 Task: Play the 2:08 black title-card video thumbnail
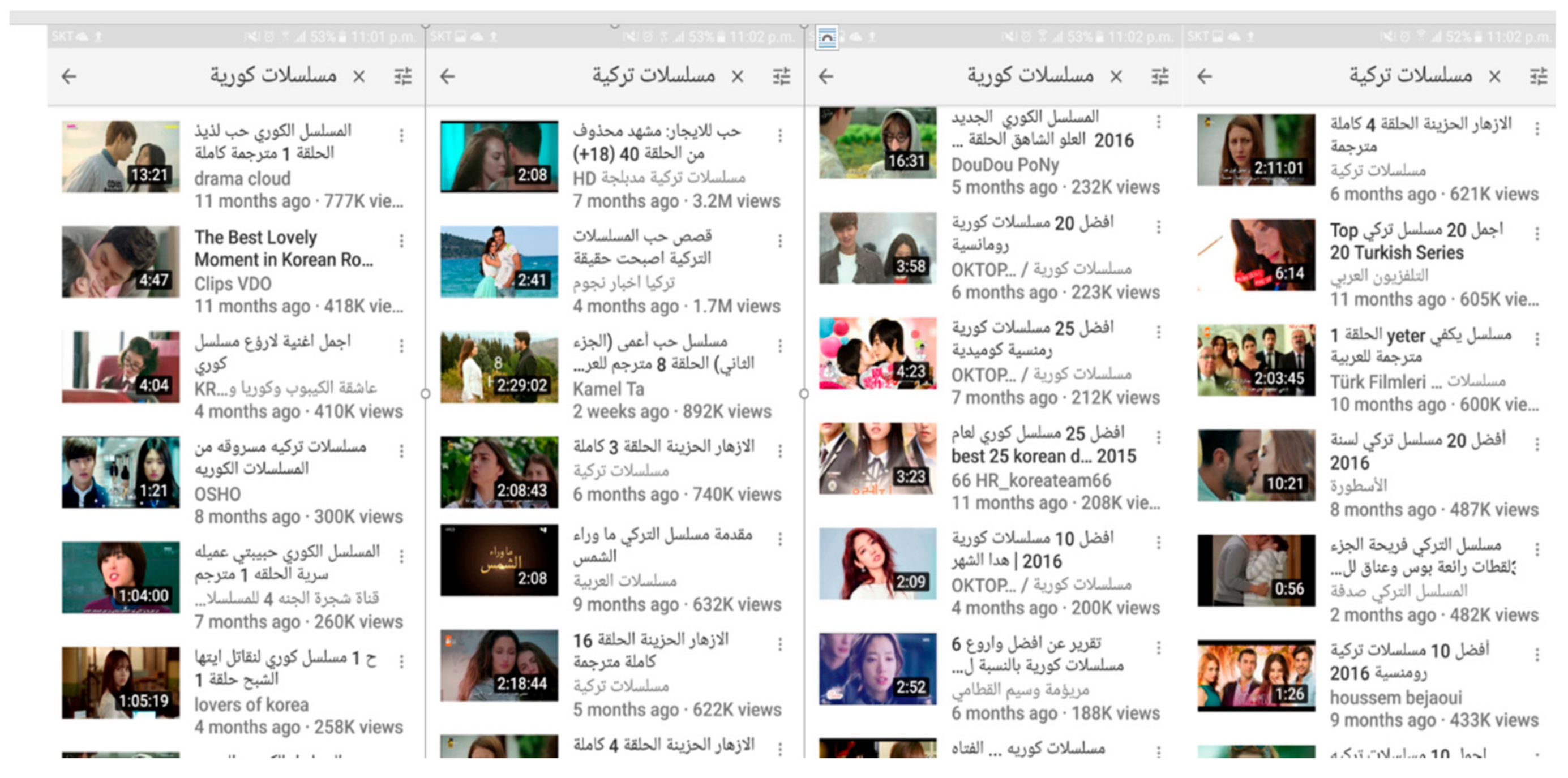[x=499, y=561]
